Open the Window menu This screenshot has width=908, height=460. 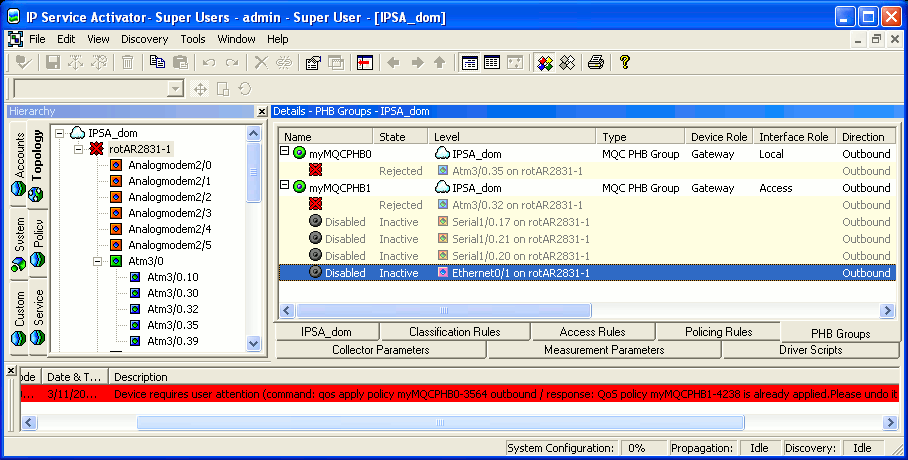[236, 39]
